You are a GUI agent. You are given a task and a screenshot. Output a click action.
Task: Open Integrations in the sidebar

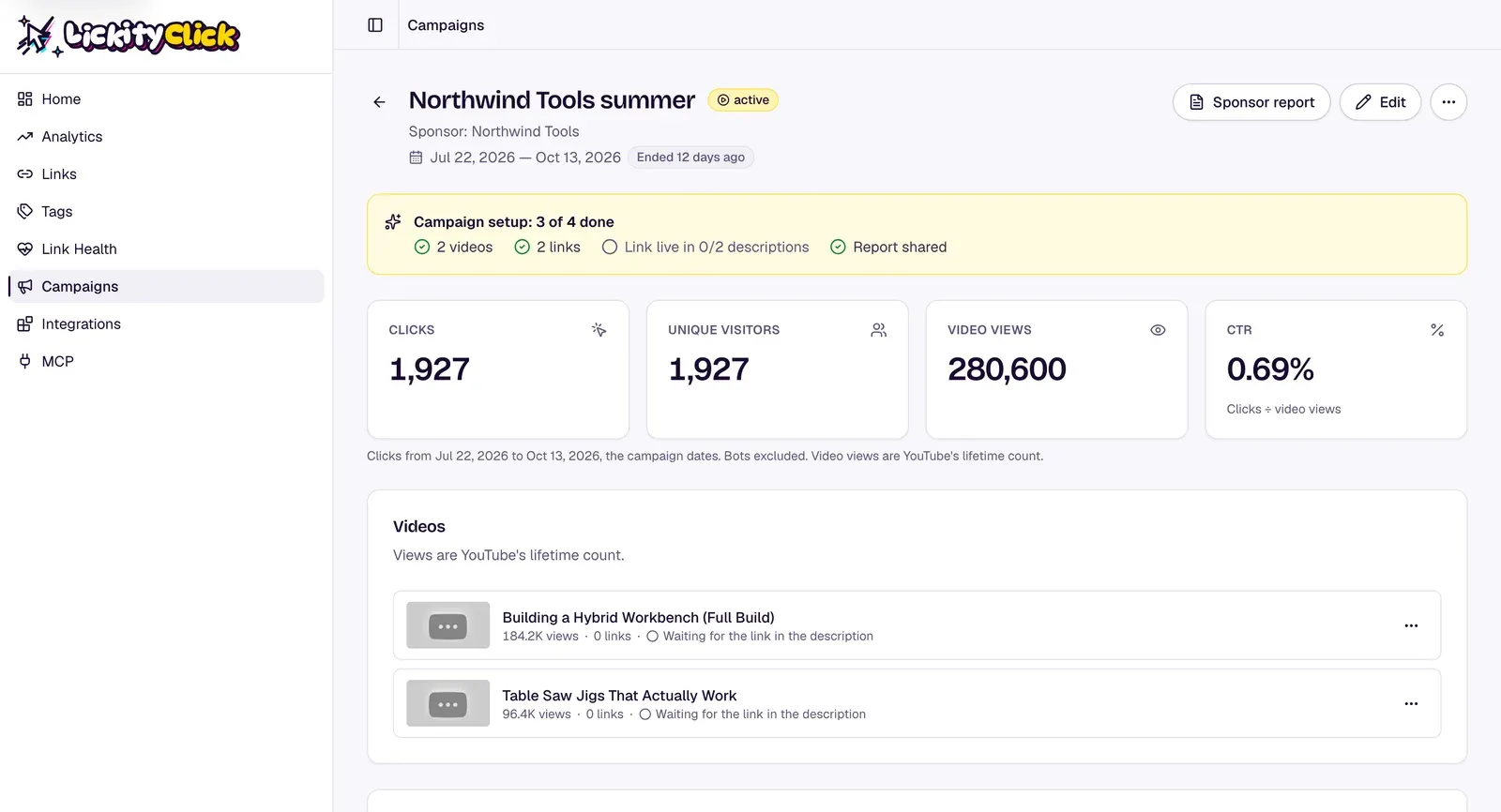pyautogui.click(x=166, y=324)
